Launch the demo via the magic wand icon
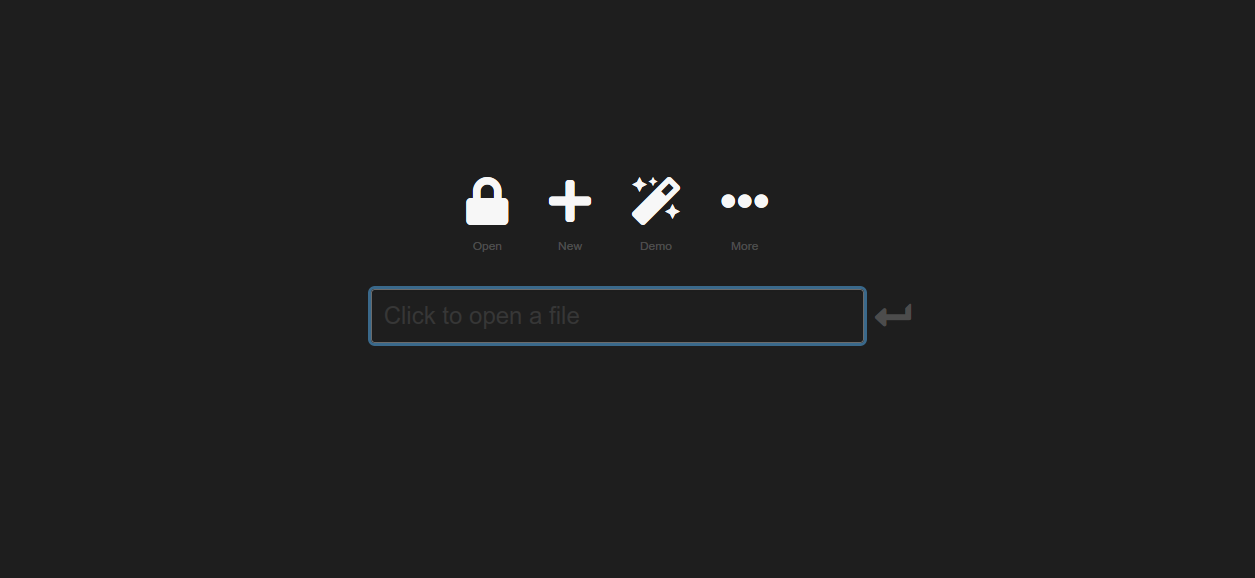The width and height of the screenshot is (1255, 578). tap(656, 201)
